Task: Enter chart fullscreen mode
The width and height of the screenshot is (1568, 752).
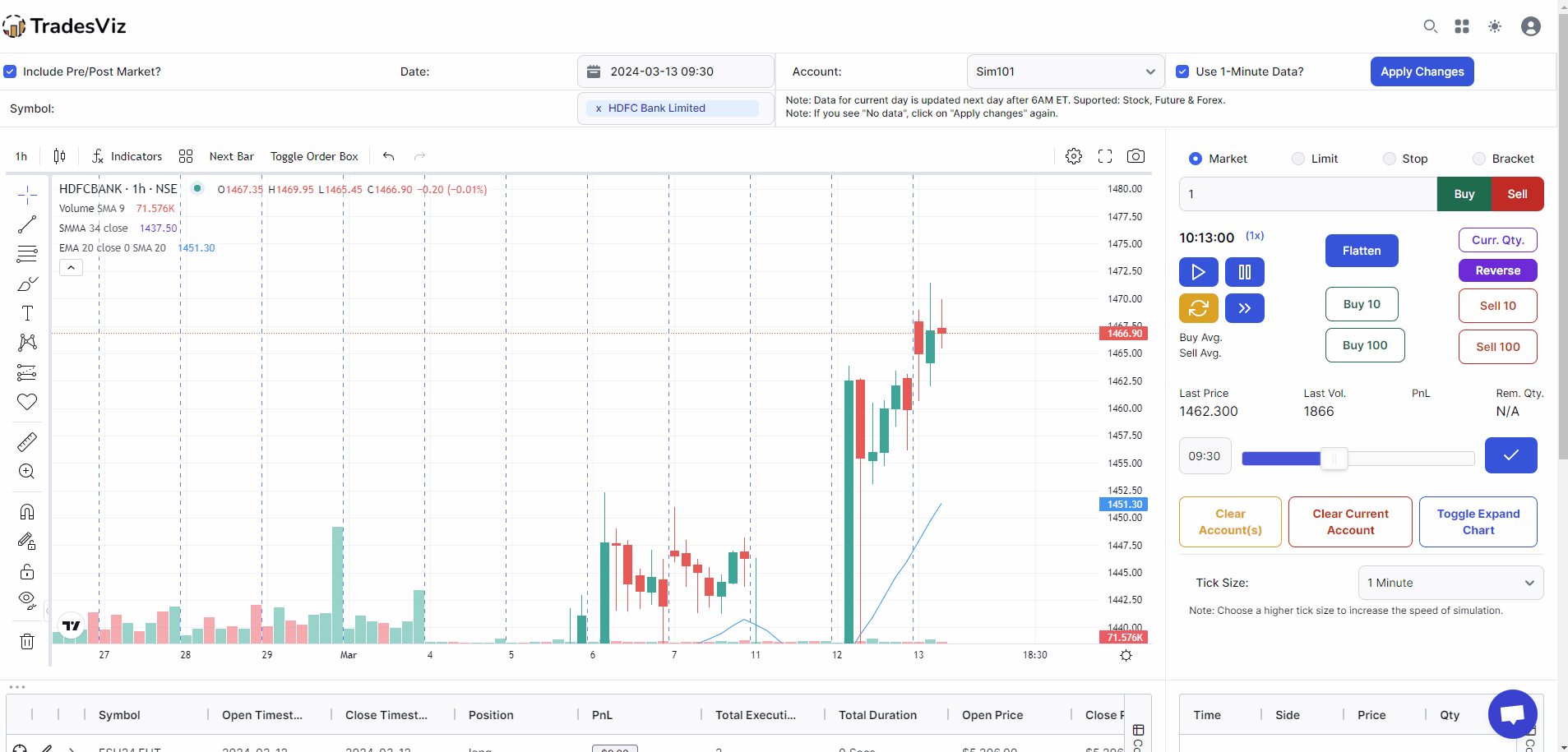Action: (1105, 156)
